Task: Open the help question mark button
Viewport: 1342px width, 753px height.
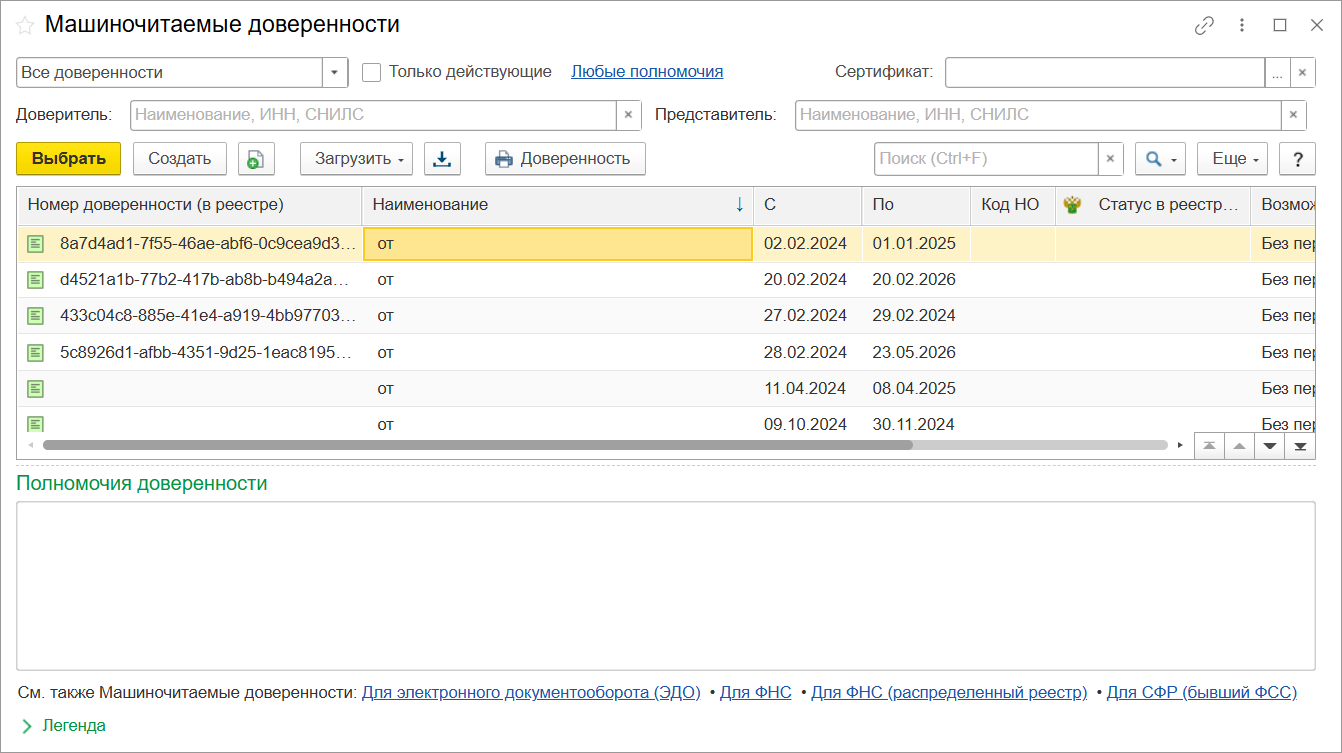Action: click(1297, 159)
